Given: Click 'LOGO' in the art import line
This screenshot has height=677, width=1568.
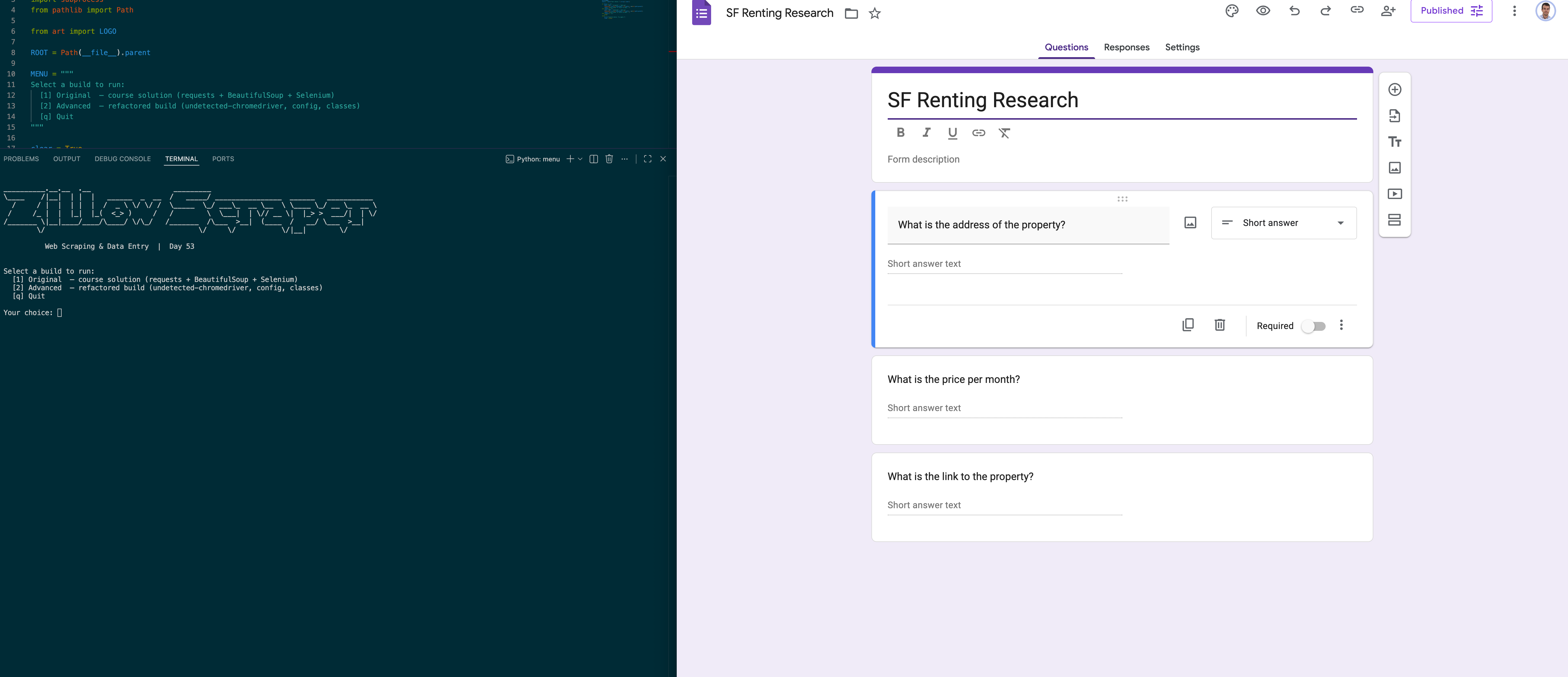Looking at the screenshot, I should pyautogui.click(x=108, y=32).
